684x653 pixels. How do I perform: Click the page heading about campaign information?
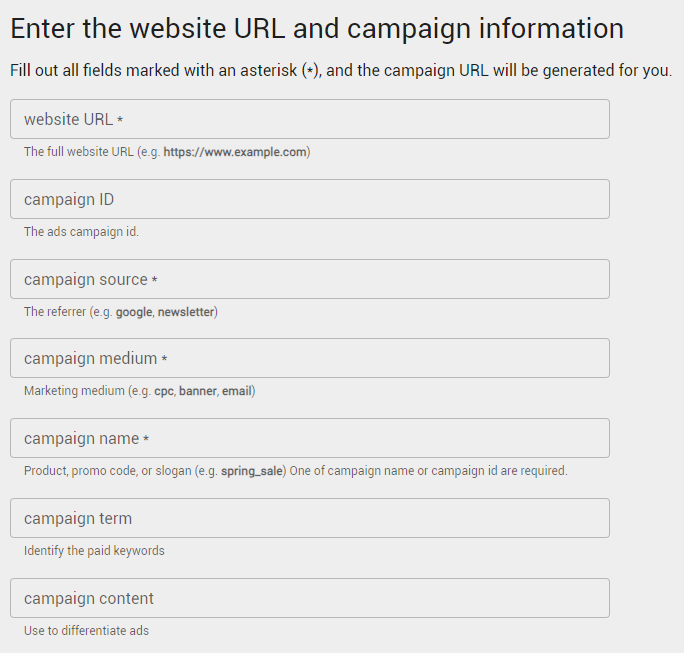coord(317,28)
